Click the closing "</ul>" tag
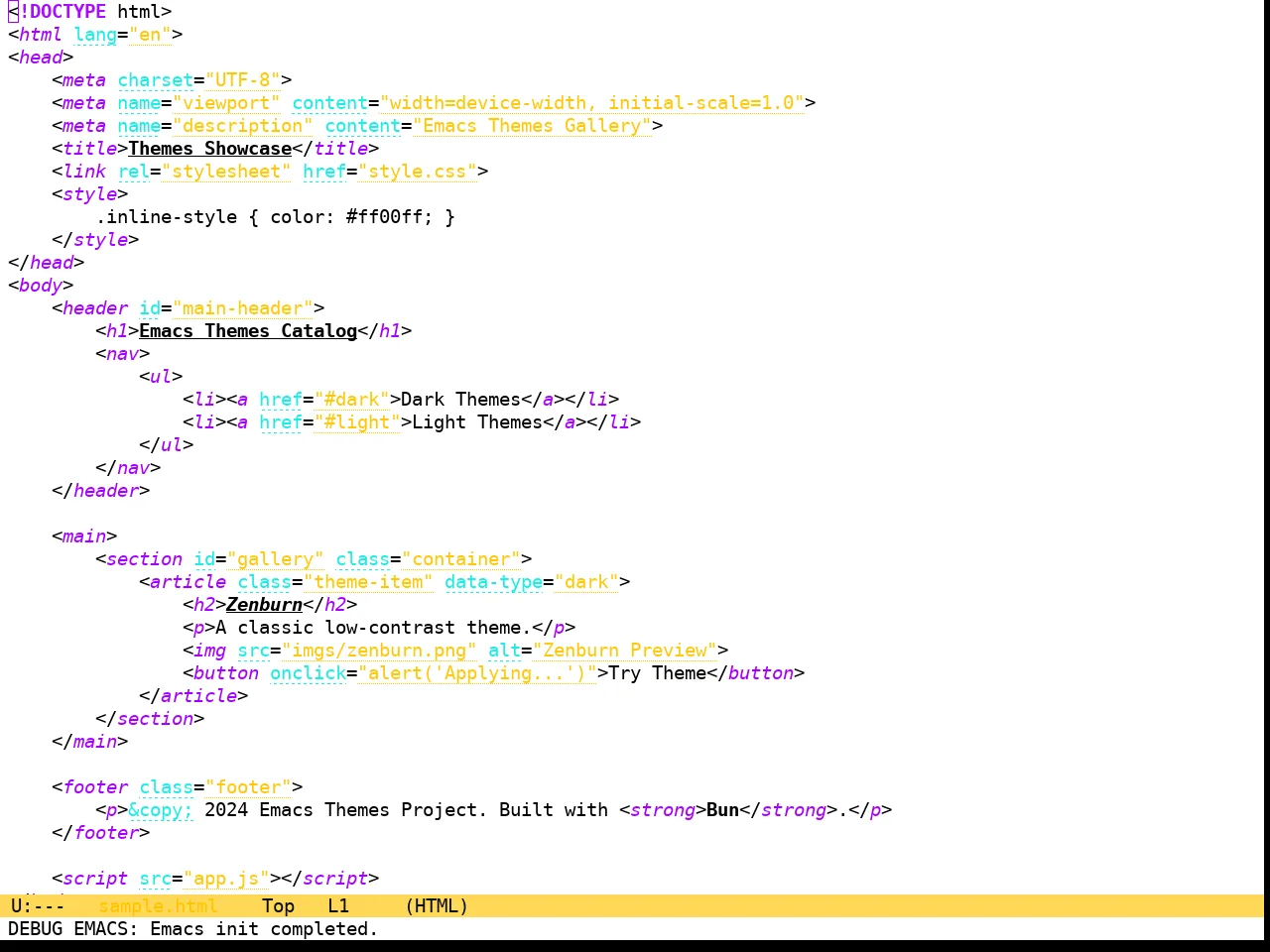 point(167,445)
